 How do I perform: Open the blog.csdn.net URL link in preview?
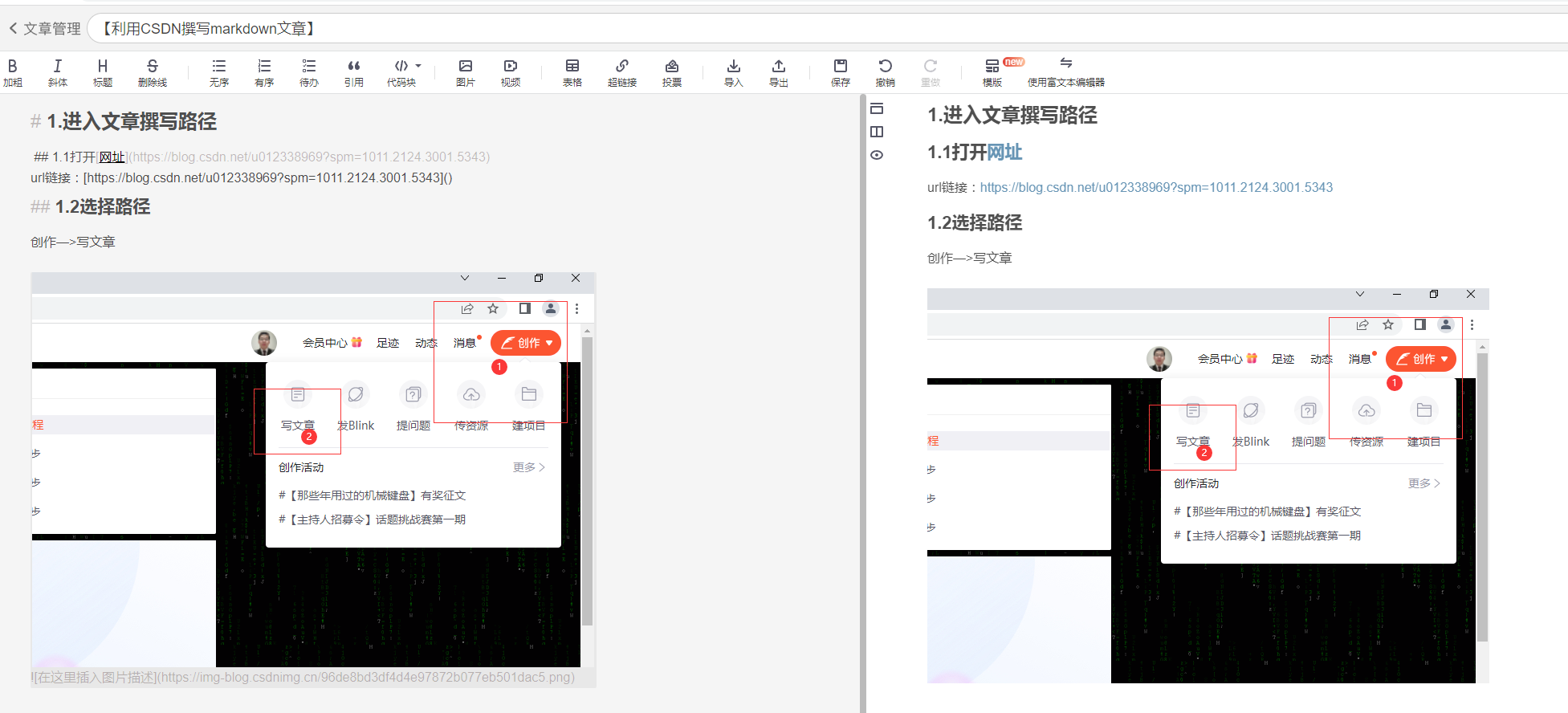click(x=1156, y=187)
